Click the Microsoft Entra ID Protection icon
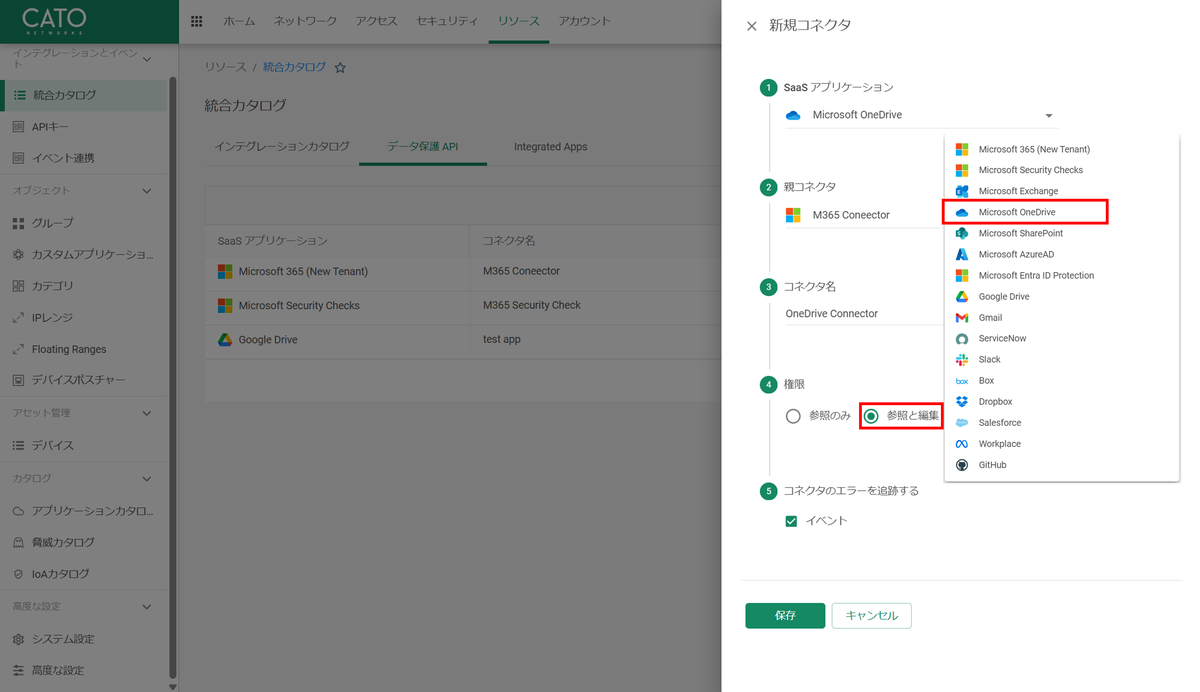The width and height of the screenshot is (1200, 692). [x=962, y=275]
